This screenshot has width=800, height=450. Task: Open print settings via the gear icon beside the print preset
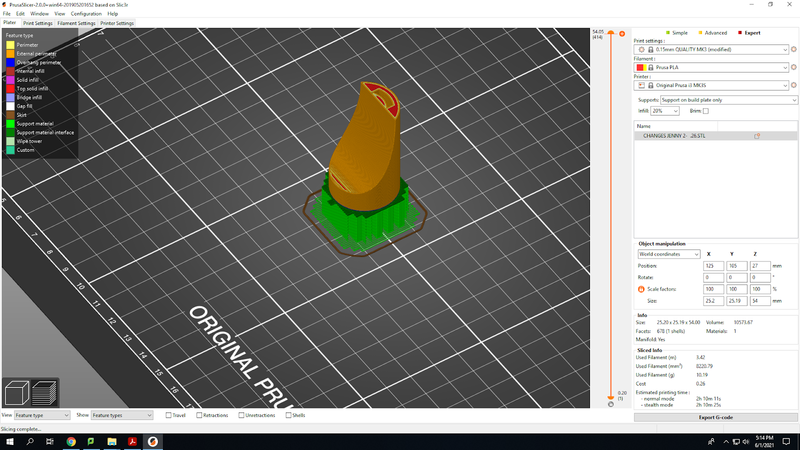793,49
